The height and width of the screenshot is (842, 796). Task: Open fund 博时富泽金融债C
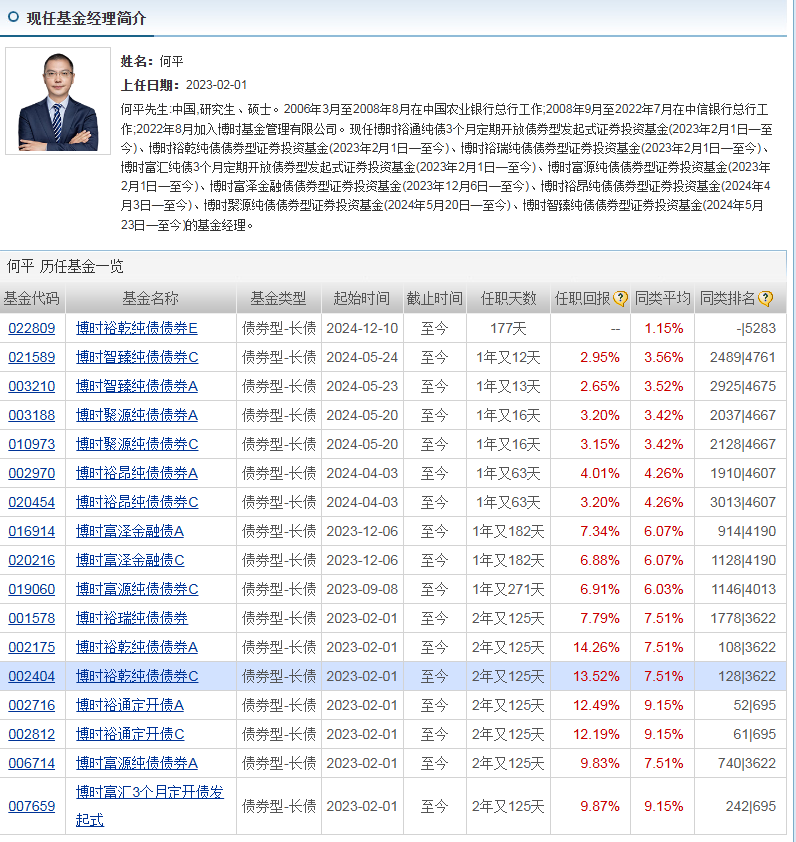click(130, 560)
